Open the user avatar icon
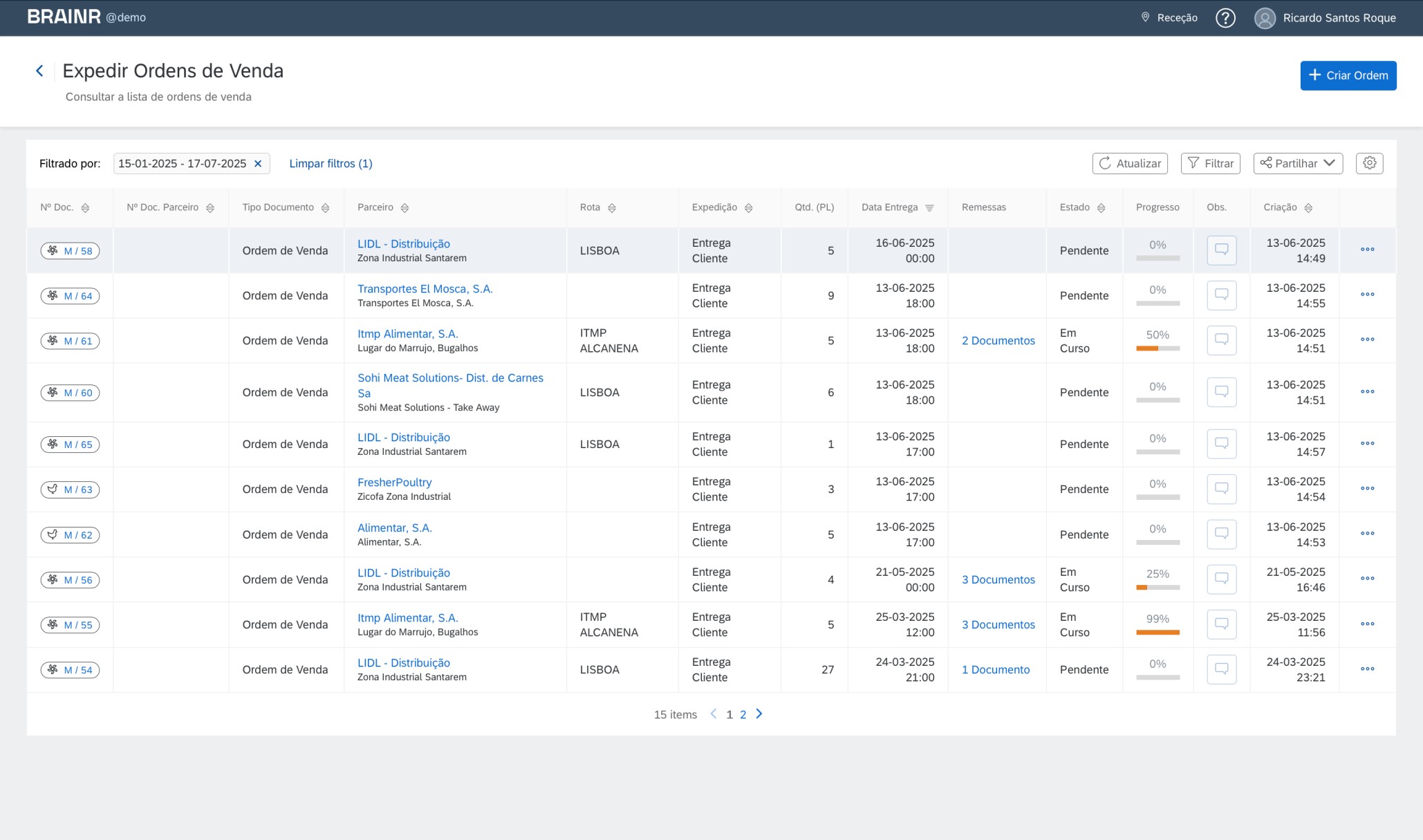The image size is (1423, 840). click(x=1265, y=18)
